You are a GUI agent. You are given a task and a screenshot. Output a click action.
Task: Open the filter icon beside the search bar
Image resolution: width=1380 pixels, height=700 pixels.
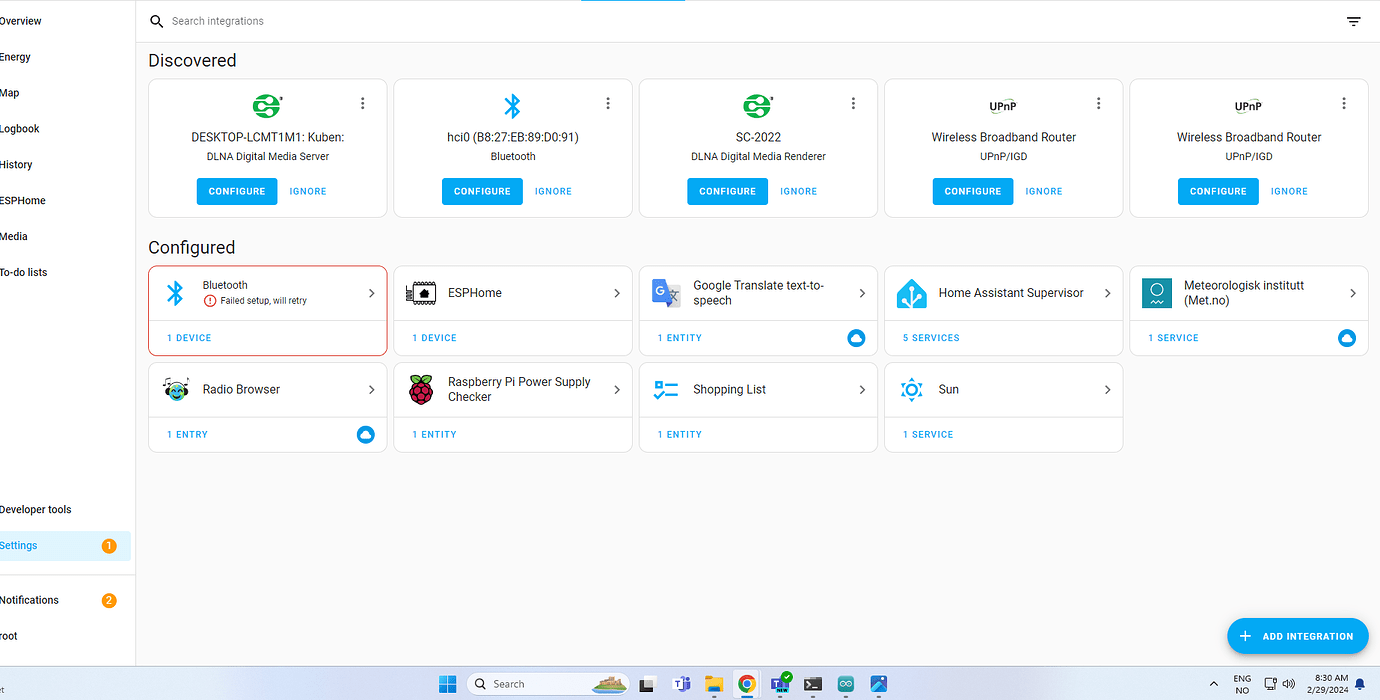click(x=1353, y=20)
